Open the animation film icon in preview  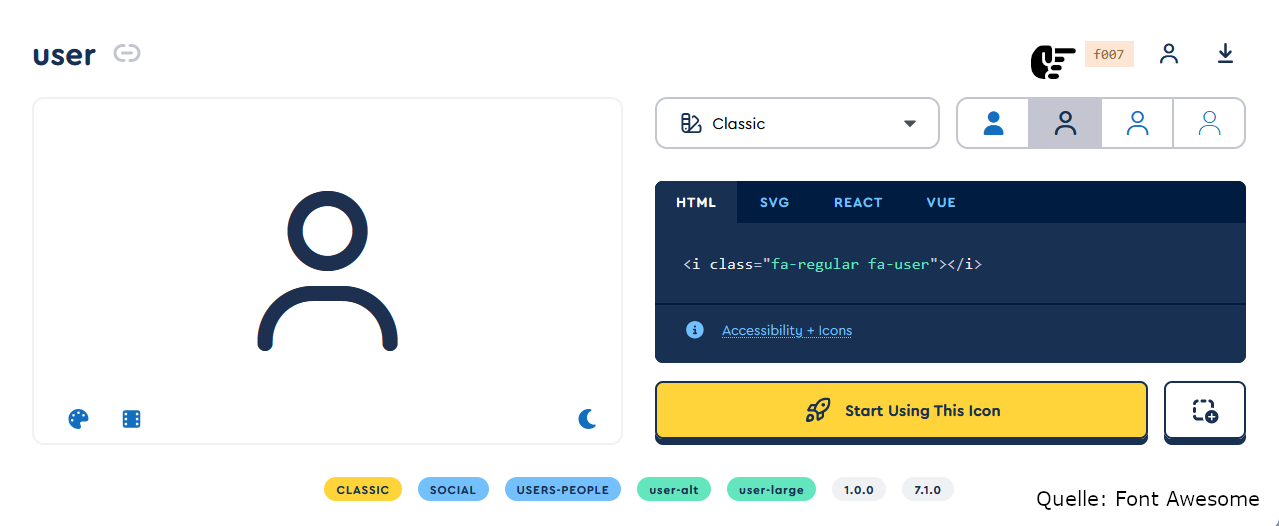[x=131, y=419]
